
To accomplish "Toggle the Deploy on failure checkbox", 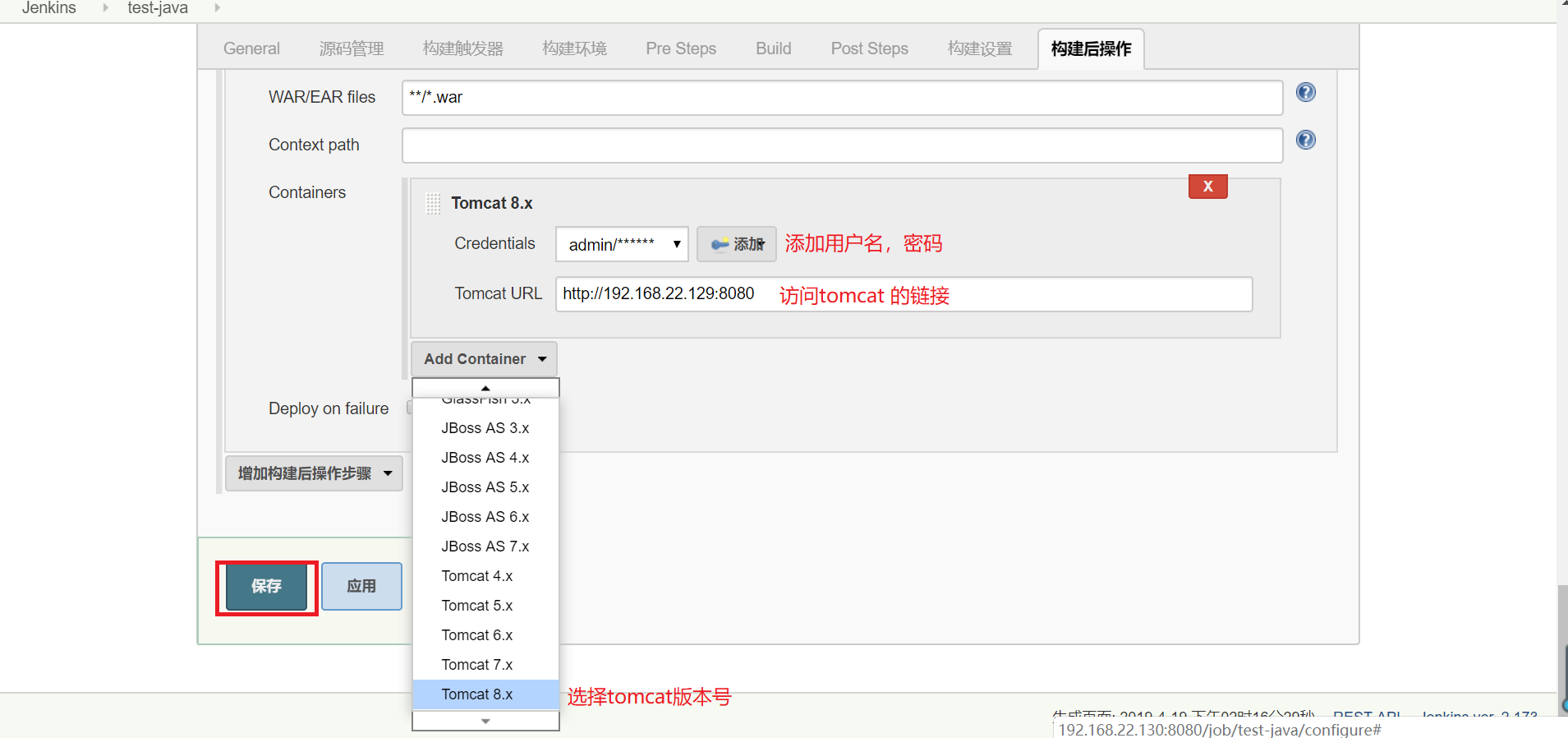I will pyautogui.click(x=410, y=408).
